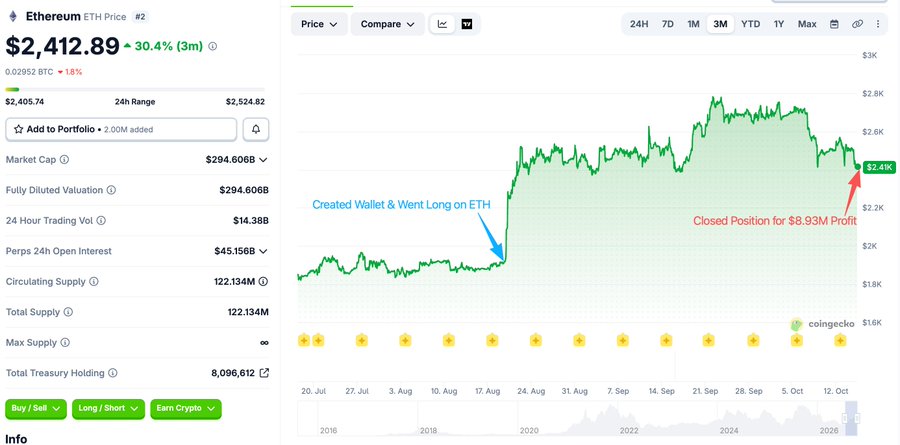Click the $2,412.89 price text
The width and height of the screenshot is (900, 445).
pyautogui.click(x=62, y=46)
